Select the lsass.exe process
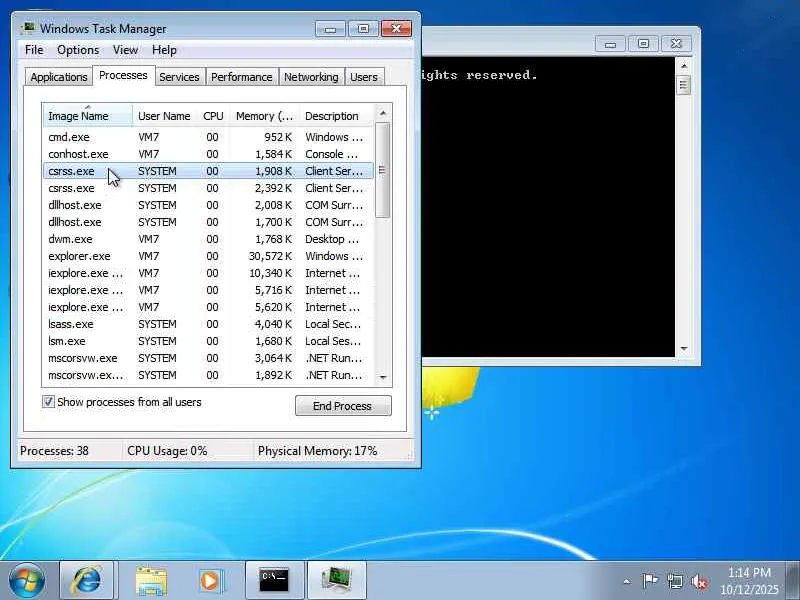 (208, 324)
